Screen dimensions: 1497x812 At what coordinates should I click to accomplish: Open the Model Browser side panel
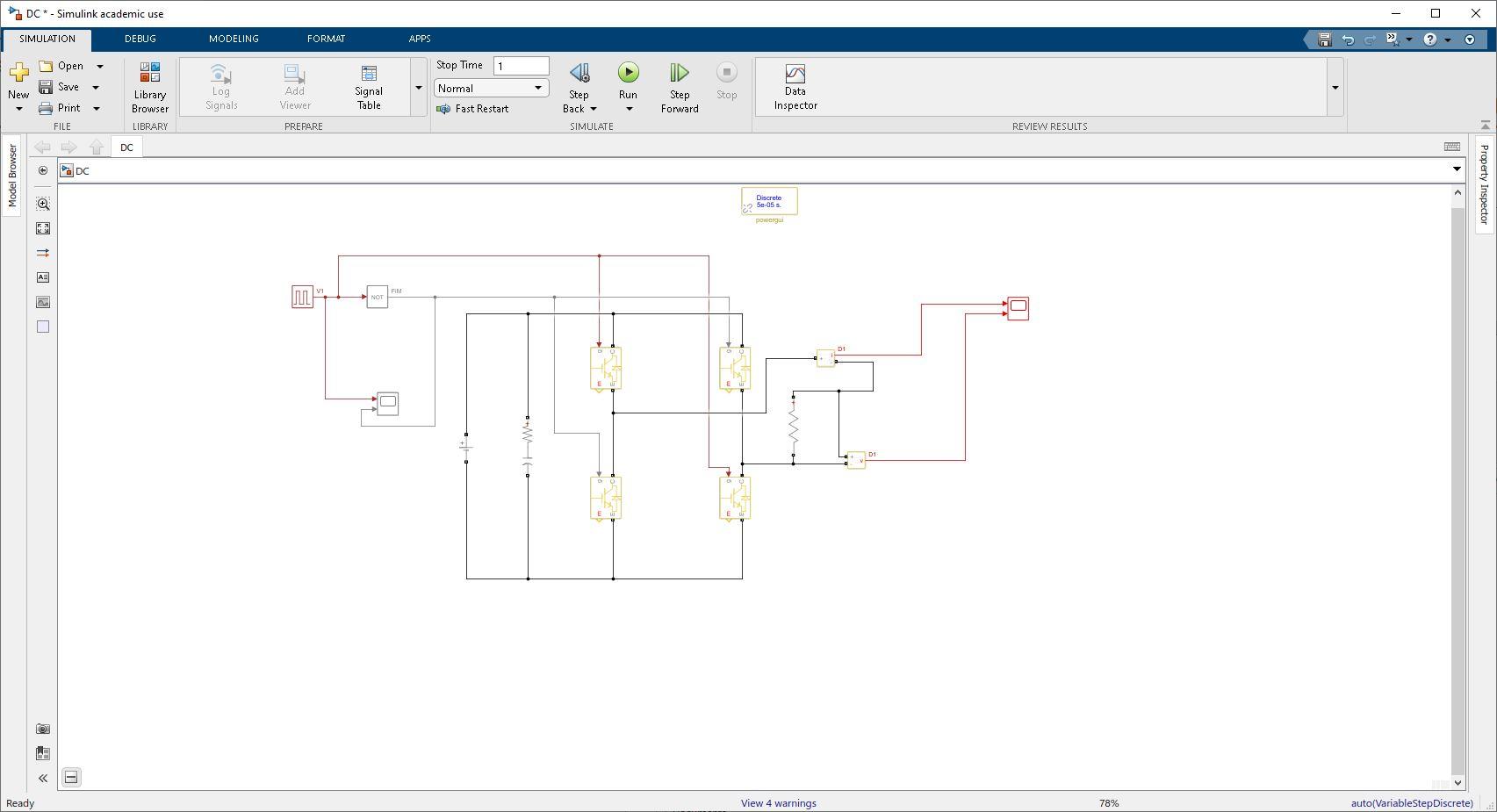click(12, 176)
